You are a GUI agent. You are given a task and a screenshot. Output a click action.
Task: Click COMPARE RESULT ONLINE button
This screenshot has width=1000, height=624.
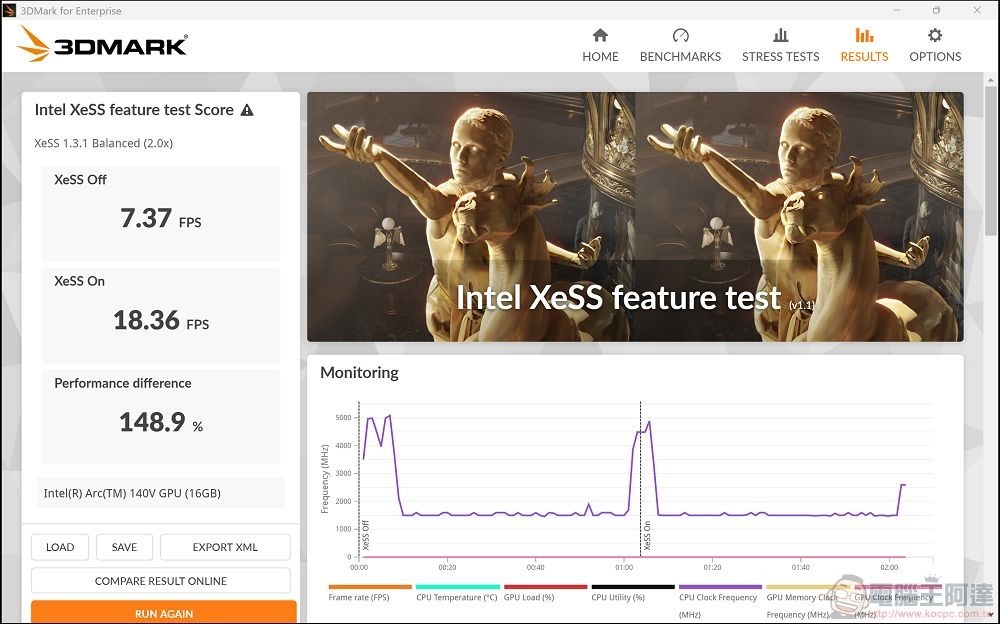[x=161, y=581]
